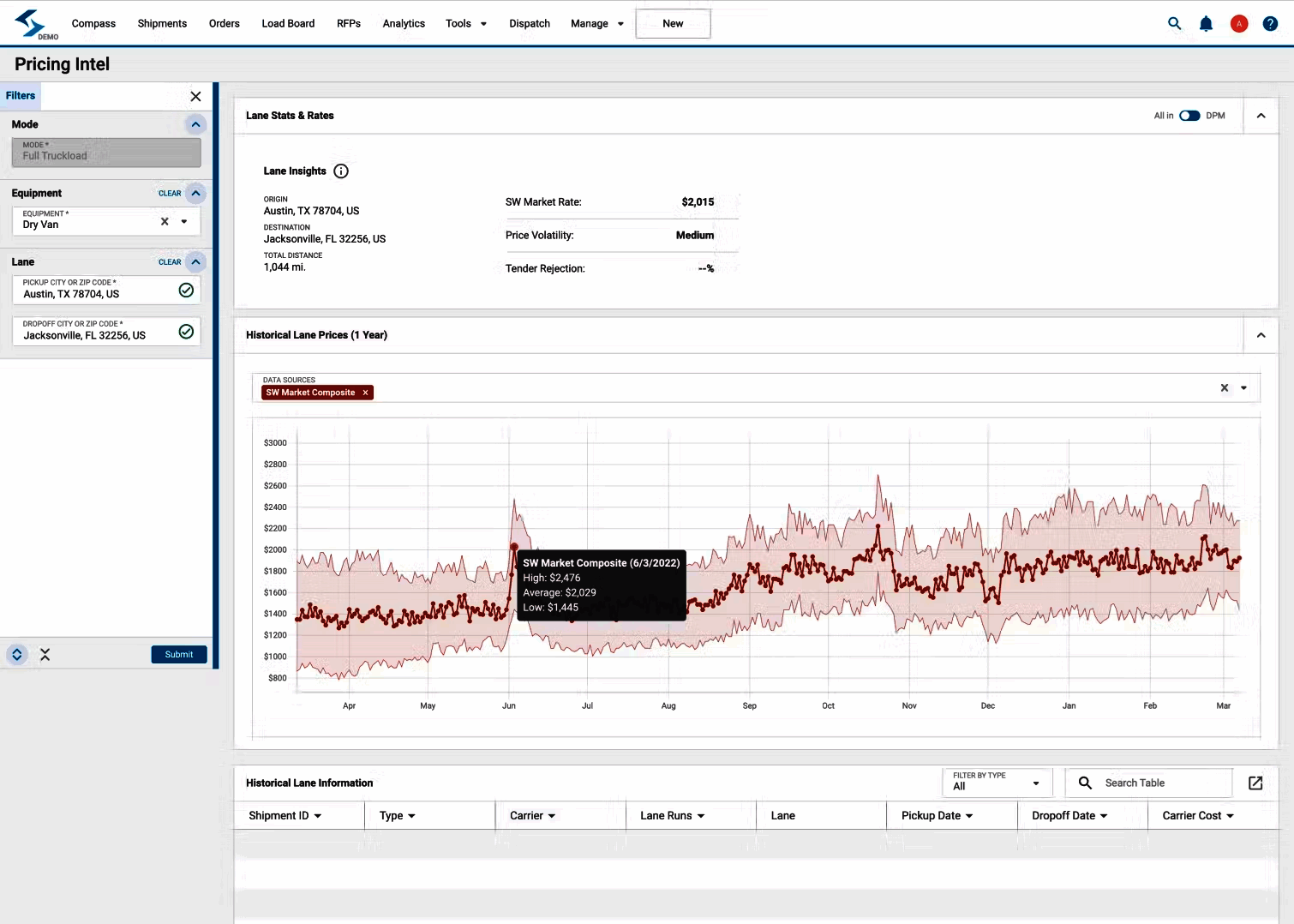
Task: Close the Filters panel with X
Action: (x=195, y=97)
